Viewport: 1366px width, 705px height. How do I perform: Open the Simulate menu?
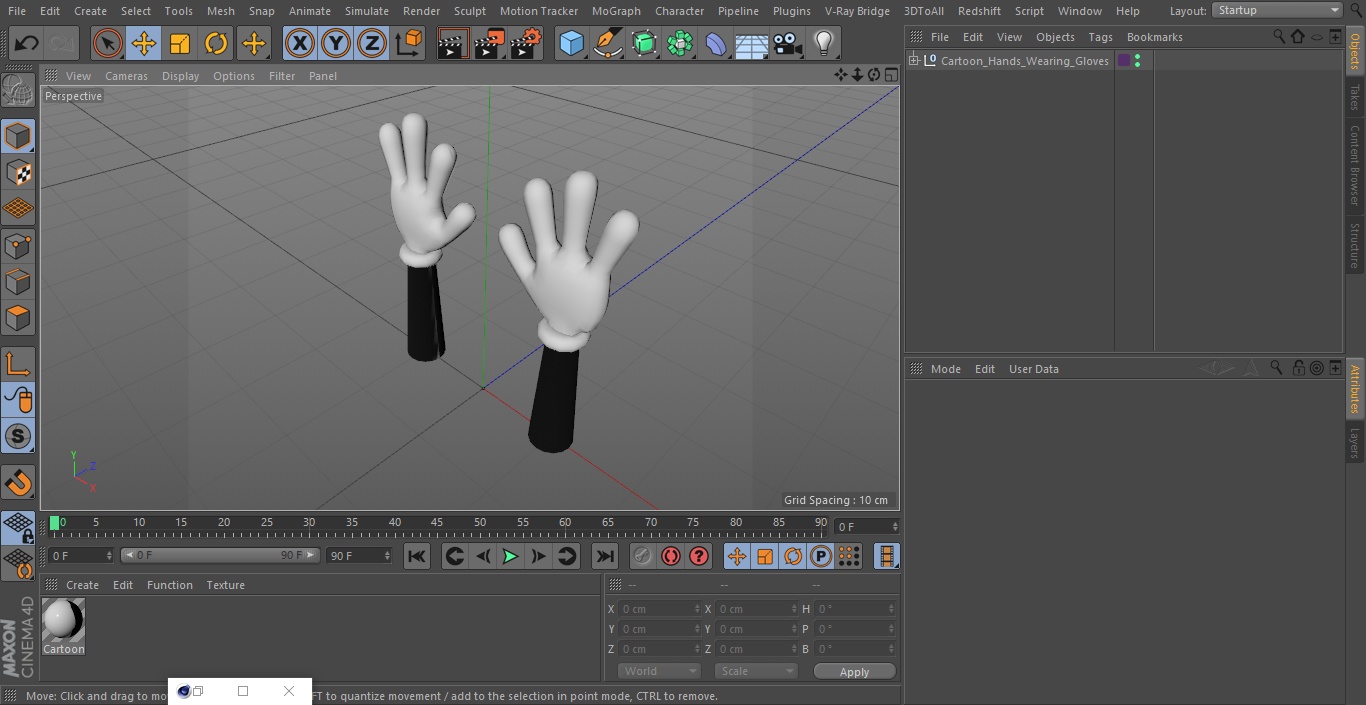367,11
